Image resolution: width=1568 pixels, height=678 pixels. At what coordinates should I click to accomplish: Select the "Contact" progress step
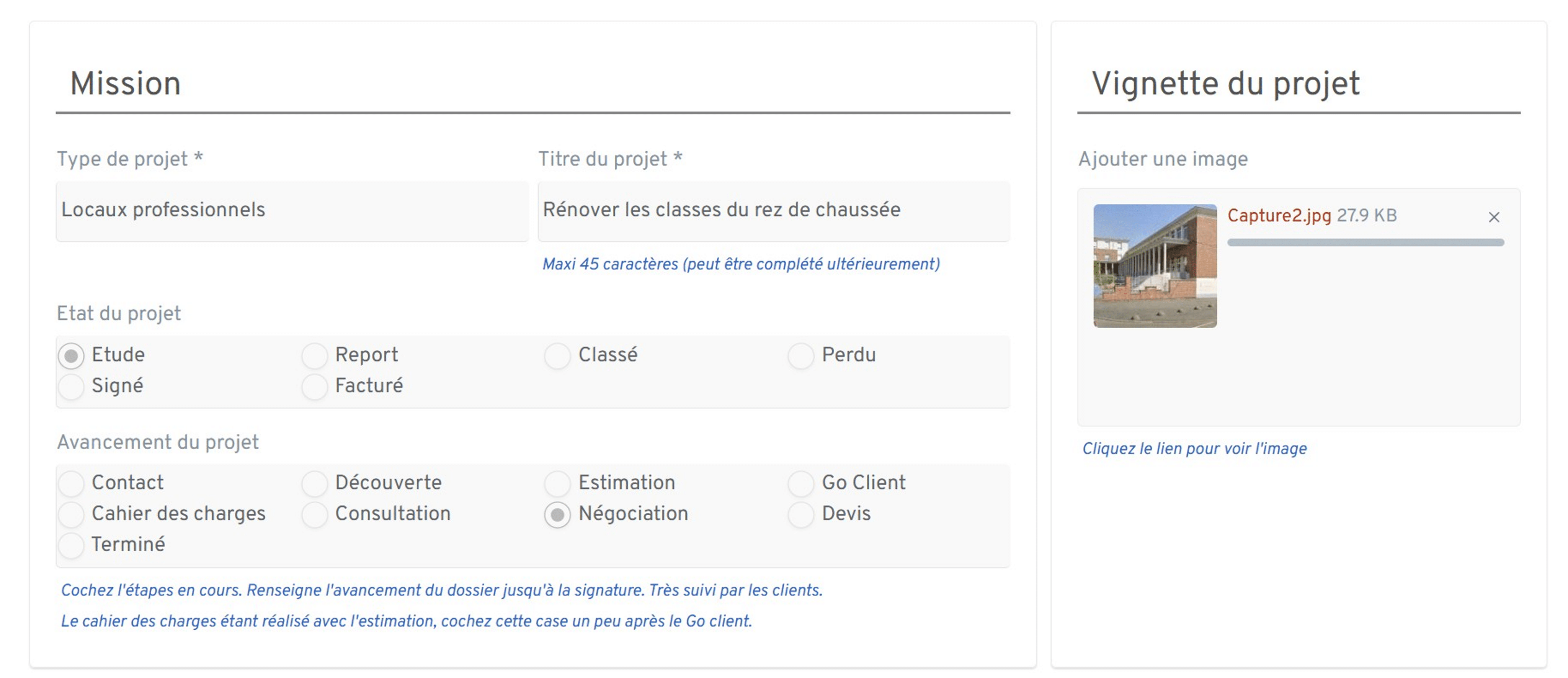[x=71, y=483]
